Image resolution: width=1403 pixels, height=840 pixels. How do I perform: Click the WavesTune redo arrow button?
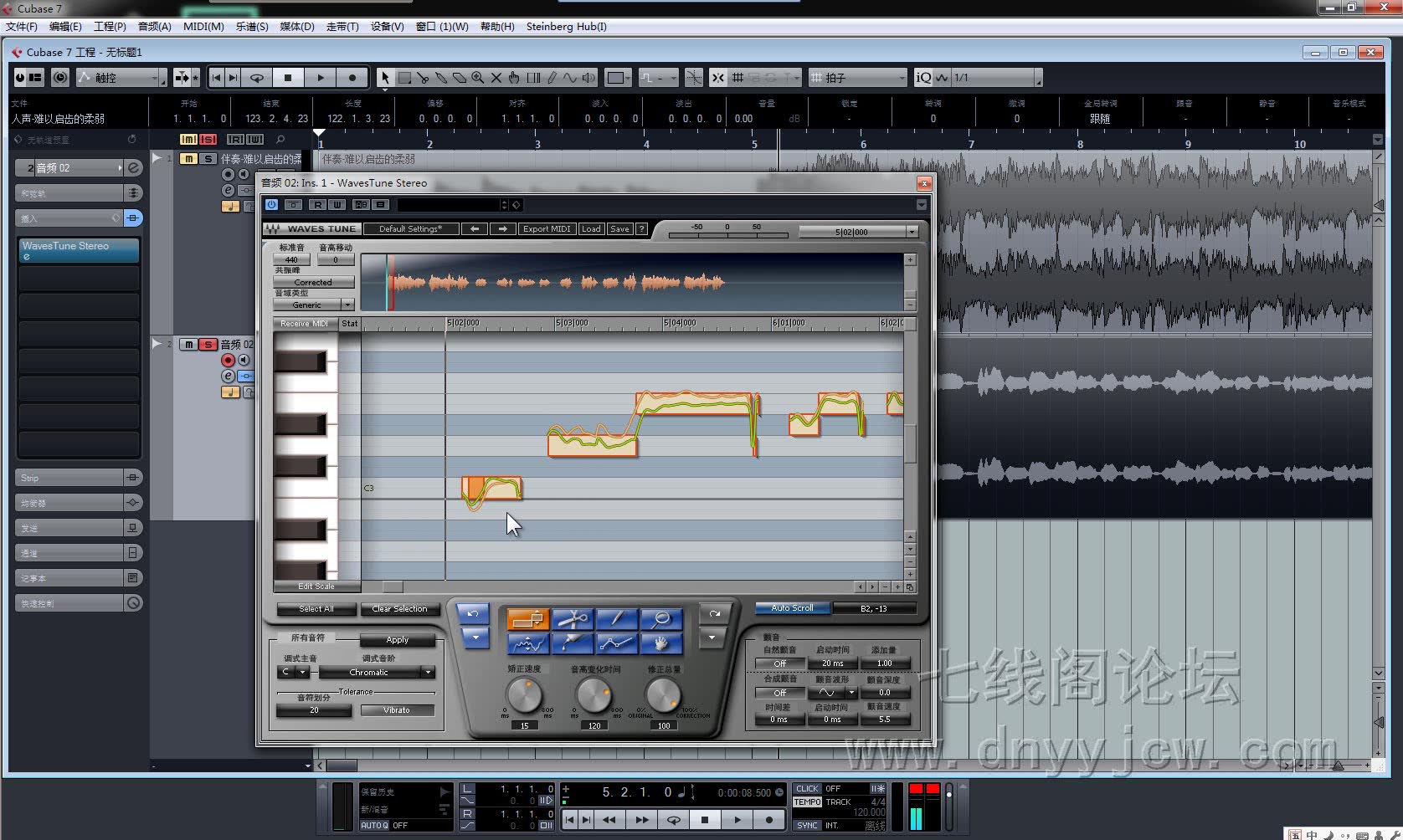tap(714, 614)
